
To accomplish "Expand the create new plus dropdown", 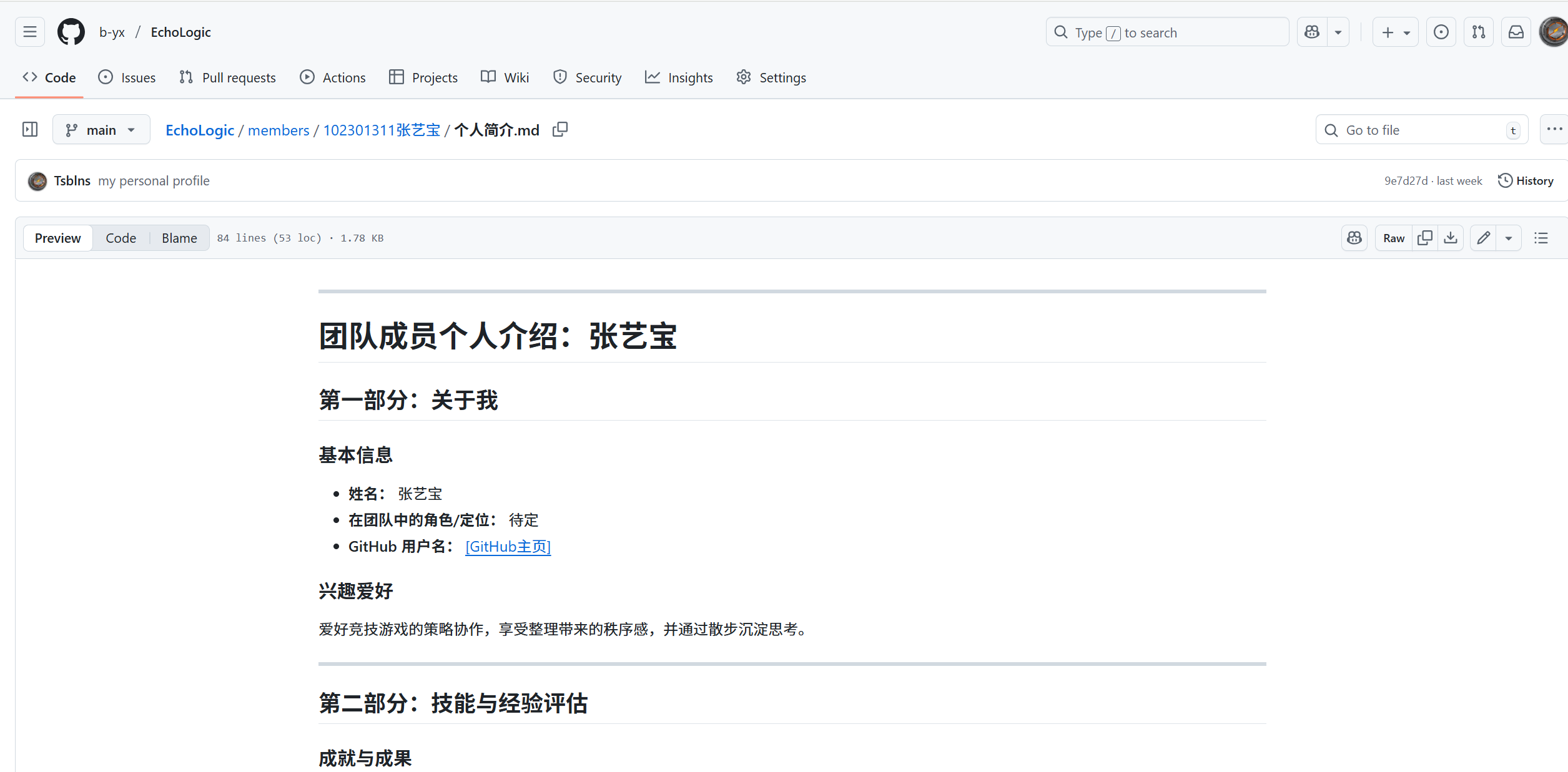I will tap(1396, 32).
